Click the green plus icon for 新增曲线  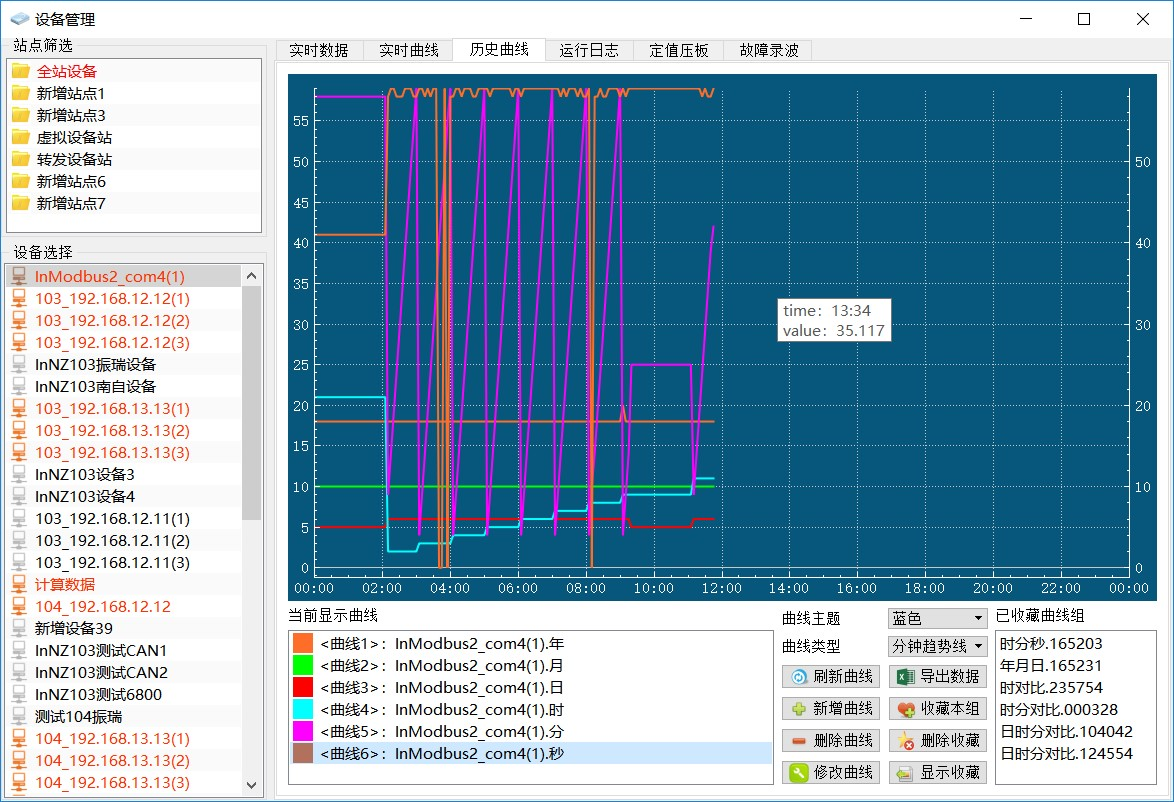pos(799,709)
